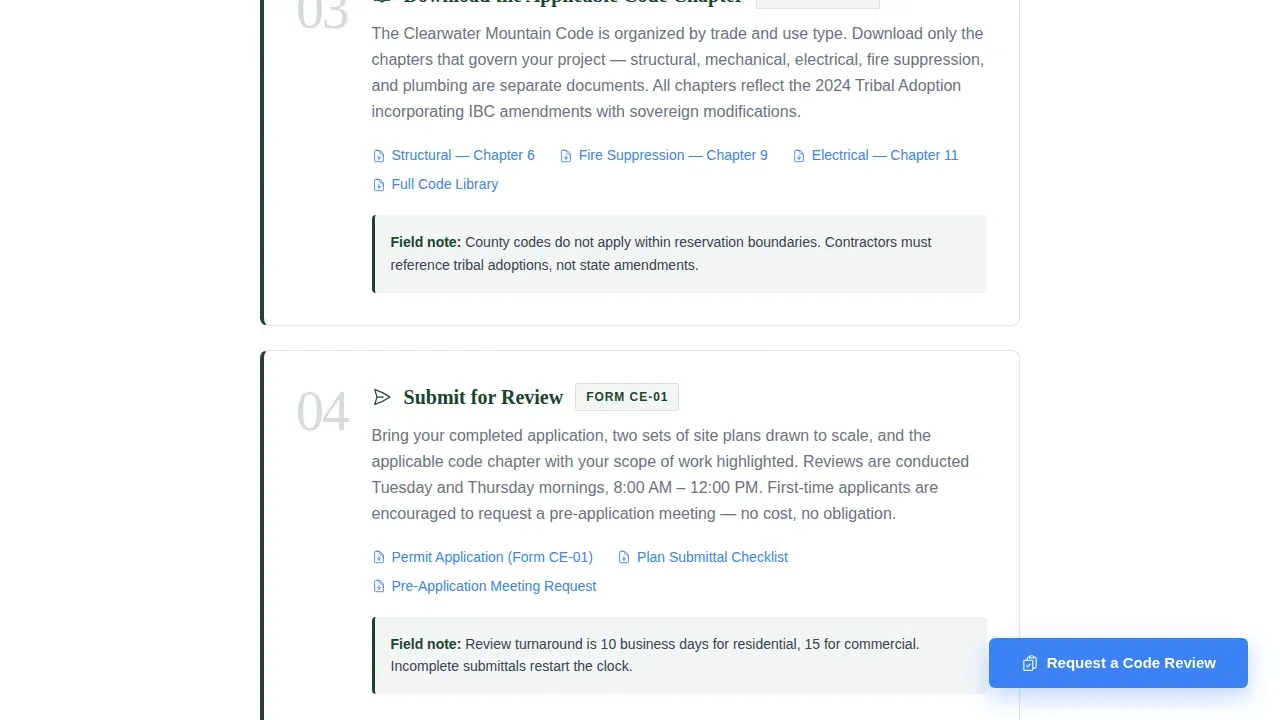Click the Plan Submittal Checklist file icon
1280x720 pixels.
click(x=624, y=558)
